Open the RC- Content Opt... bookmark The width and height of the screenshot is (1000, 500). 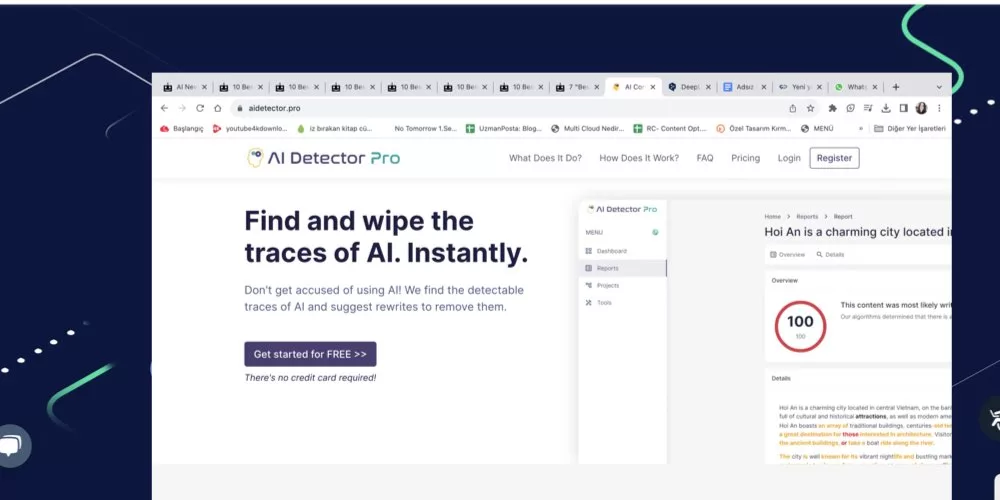(670, 128)
